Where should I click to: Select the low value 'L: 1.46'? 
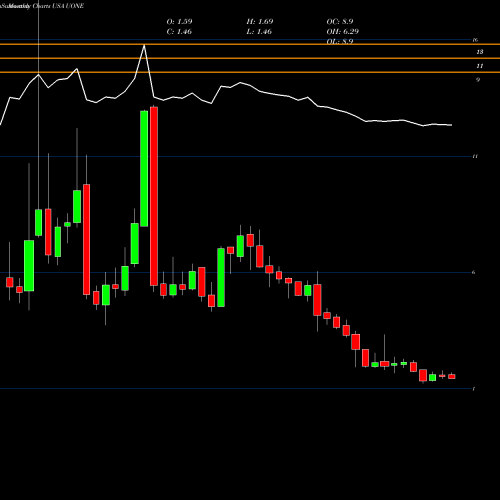coord(259,32)
